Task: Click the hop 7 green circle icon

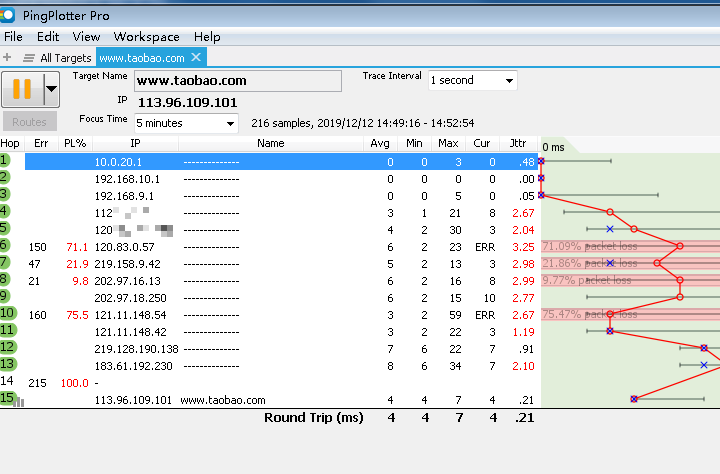Action: point(5,262)
